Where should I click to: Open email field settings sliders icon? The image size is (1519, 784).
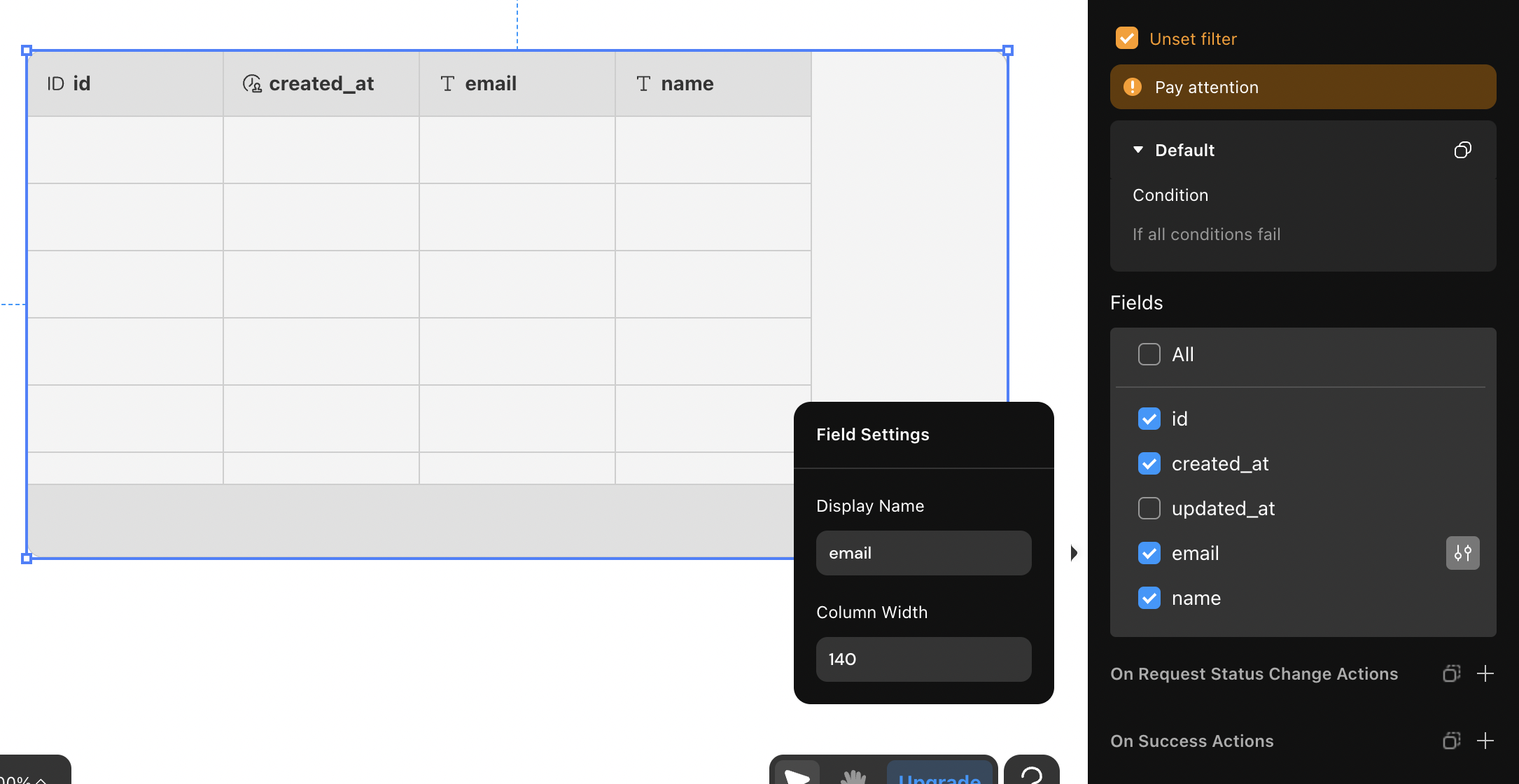[x=1462, y=553]
